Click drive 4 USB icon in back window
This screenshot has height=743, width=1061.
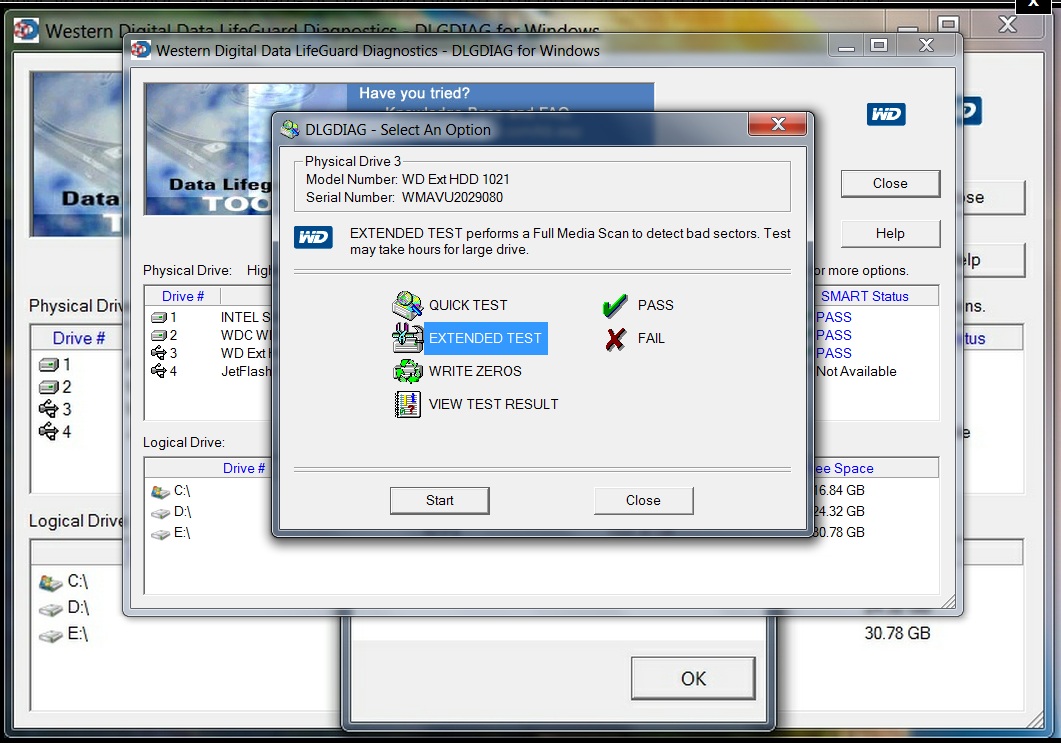pos(49,431)
